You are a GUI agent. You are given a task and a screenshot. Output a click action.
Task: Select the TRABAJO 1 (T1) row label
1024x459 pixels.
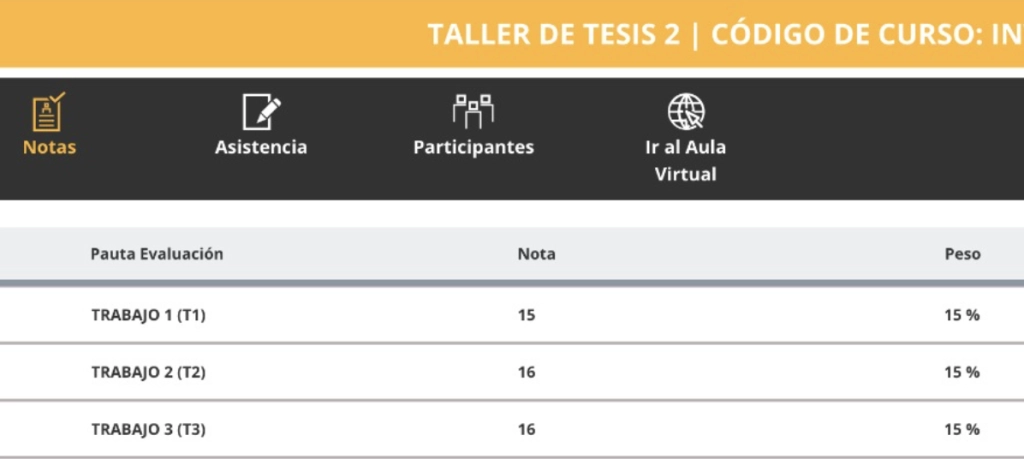(148, 315)
